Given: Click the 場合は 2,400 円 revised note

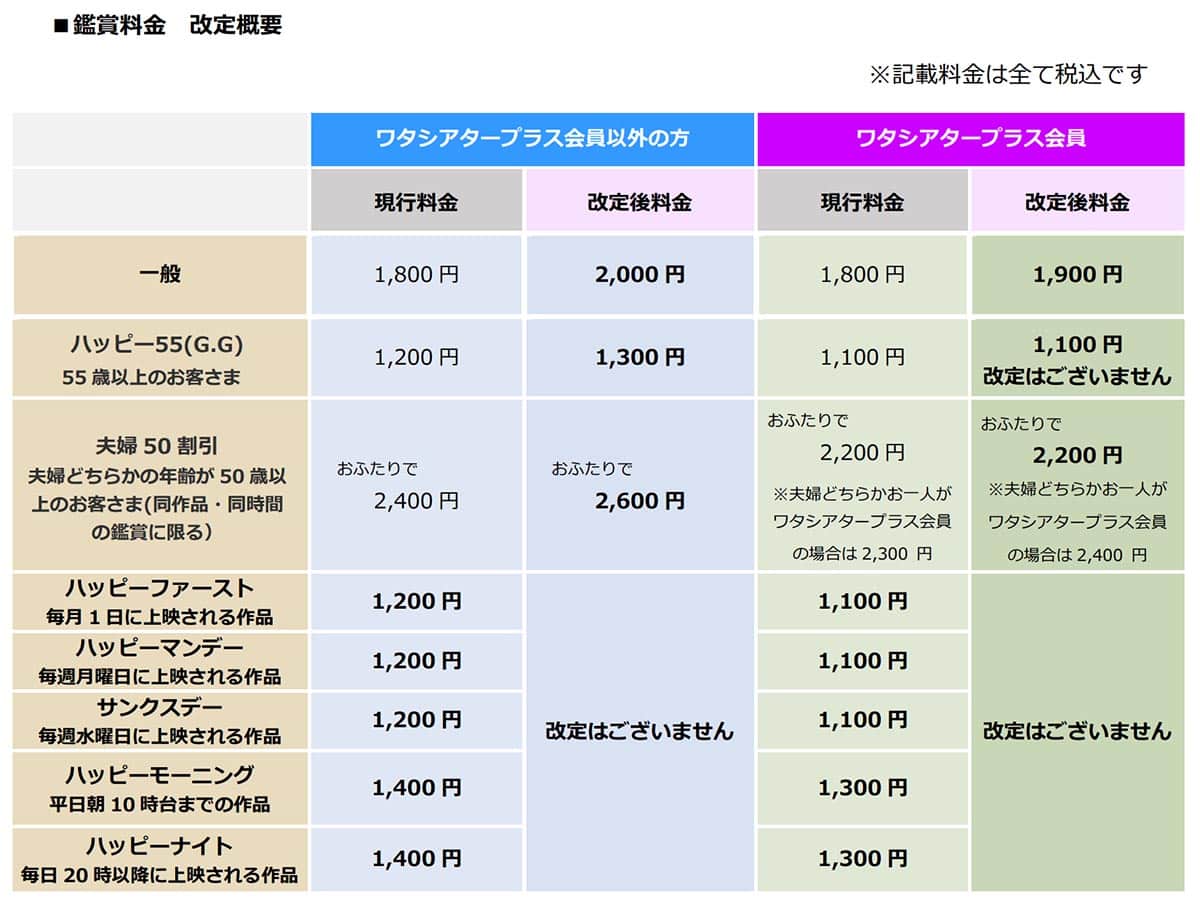Looking at the screenshot, I should click(x=1077, y=554).
